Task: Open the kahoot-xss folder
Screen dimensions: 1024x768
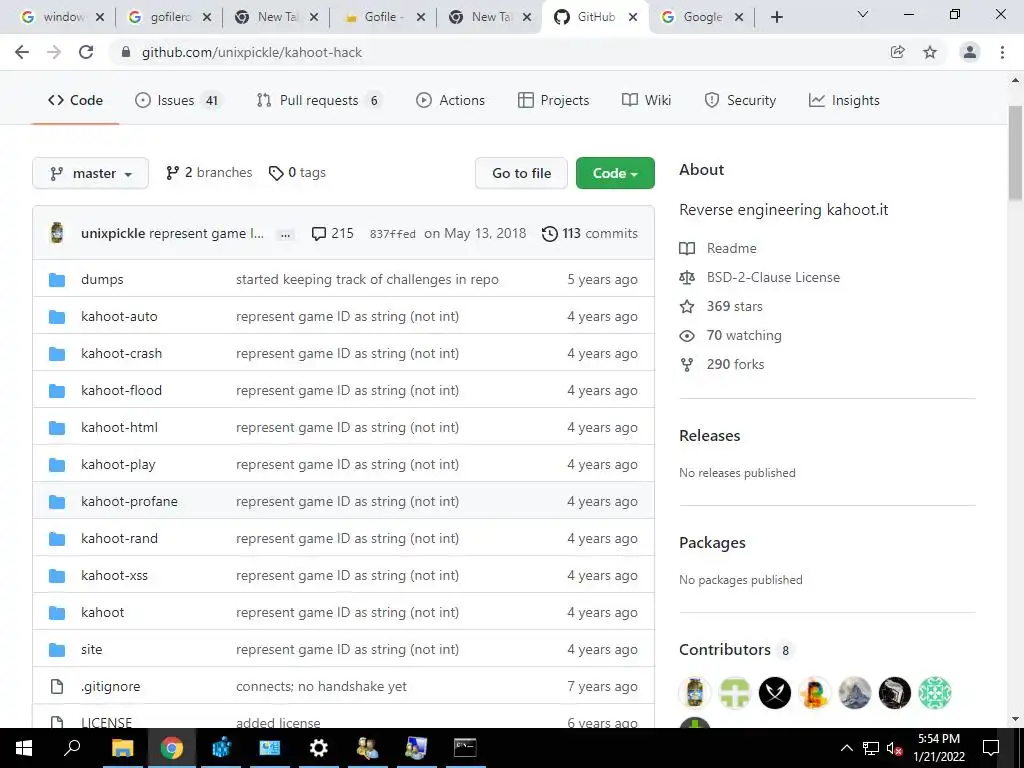Action: [x=114, y=575]
